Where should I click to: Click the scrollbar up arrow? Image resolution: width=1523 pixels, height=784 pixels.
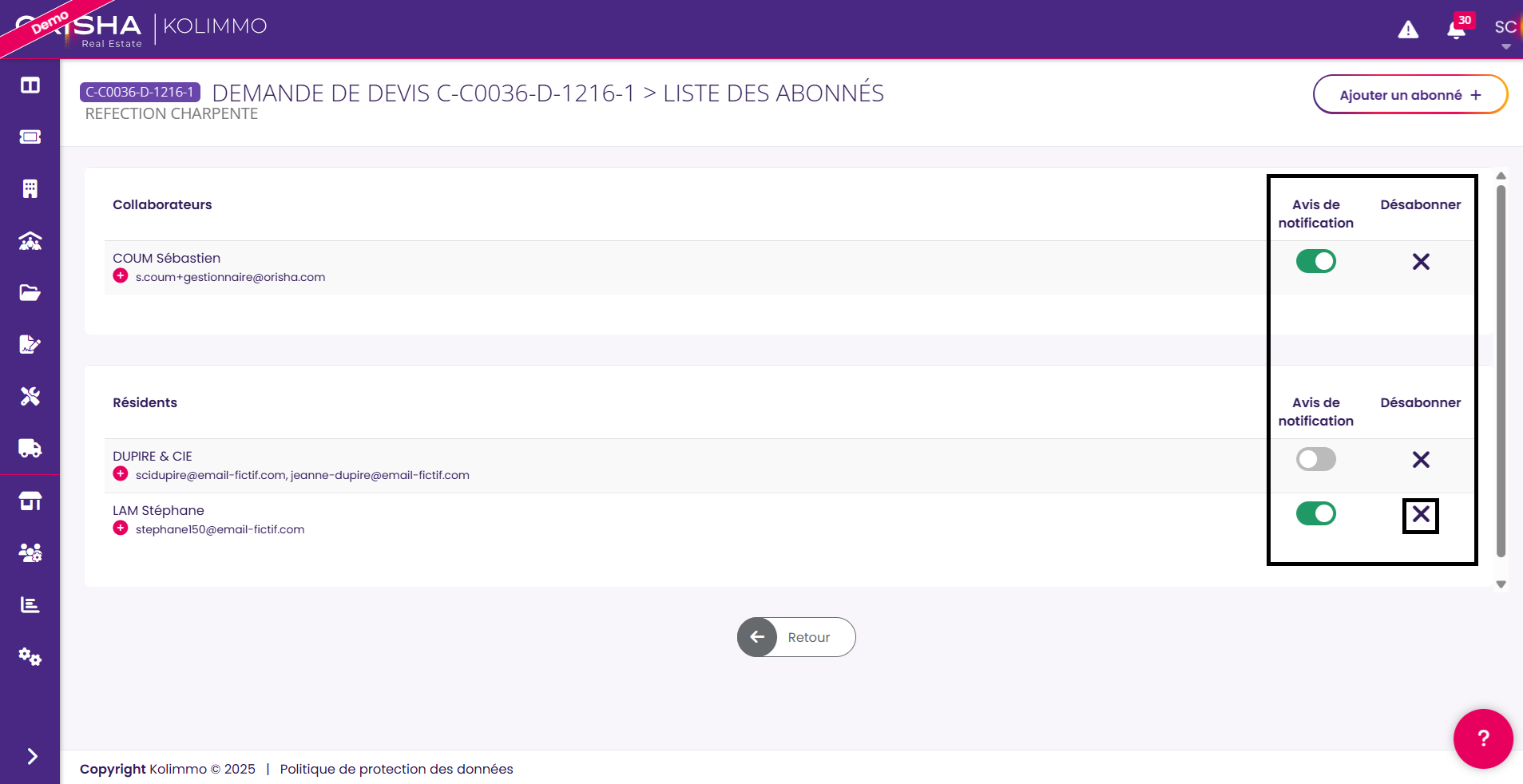[1501, 176]
